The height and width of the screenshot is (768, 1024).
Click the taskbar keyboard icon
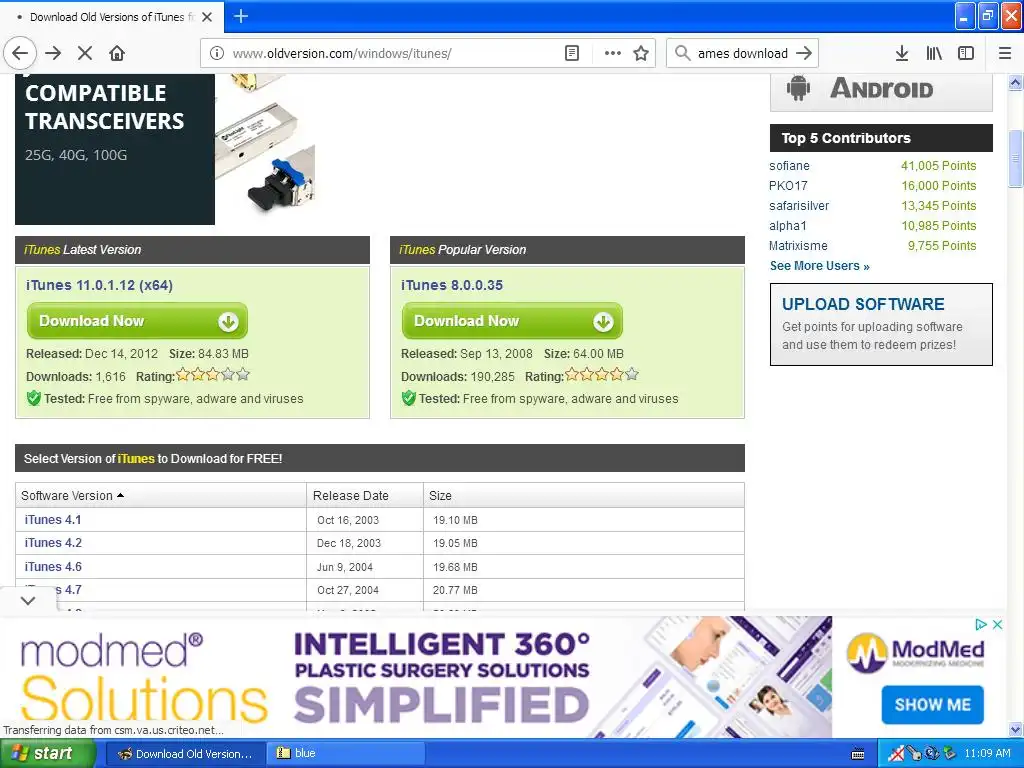[858, 754]
